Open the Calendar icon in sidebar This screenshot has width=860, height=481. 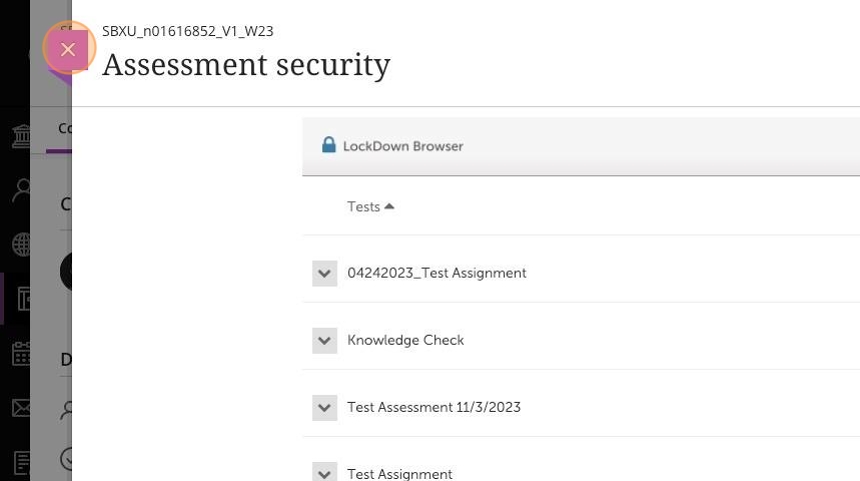(20, 353)
